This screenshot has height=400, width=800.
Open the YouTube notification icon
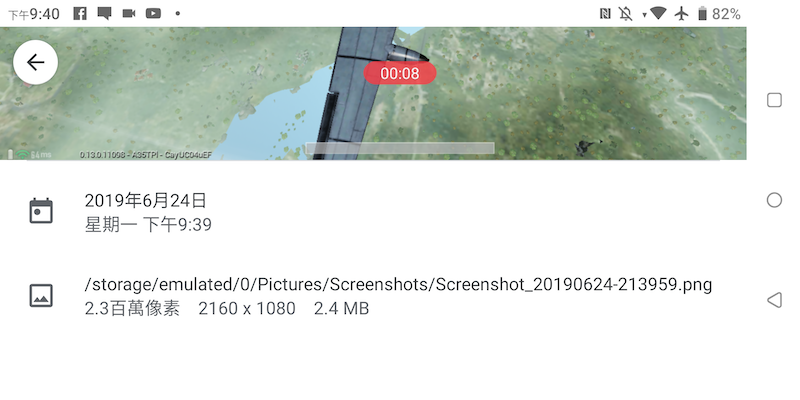click(x=153, y=13)
